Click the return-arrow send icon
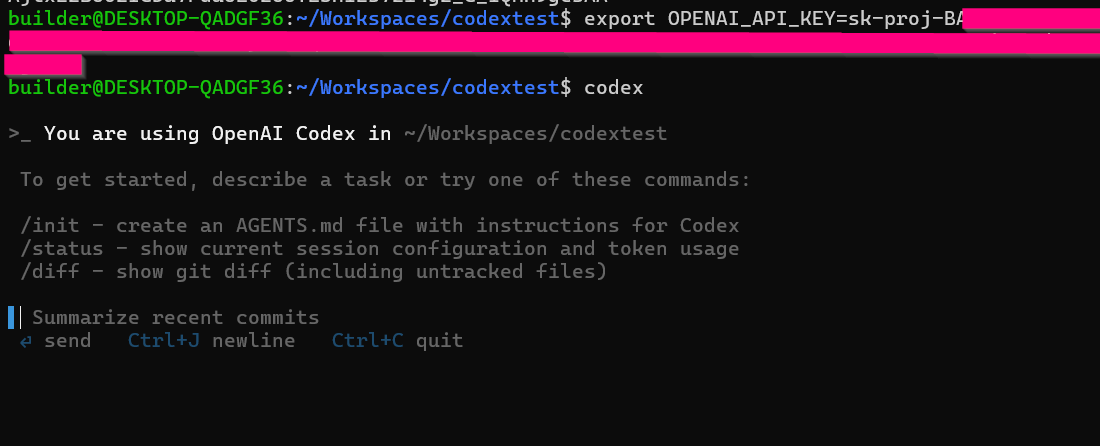The height and width of the screenshot is (446, 1100). [x=26, y=342]
